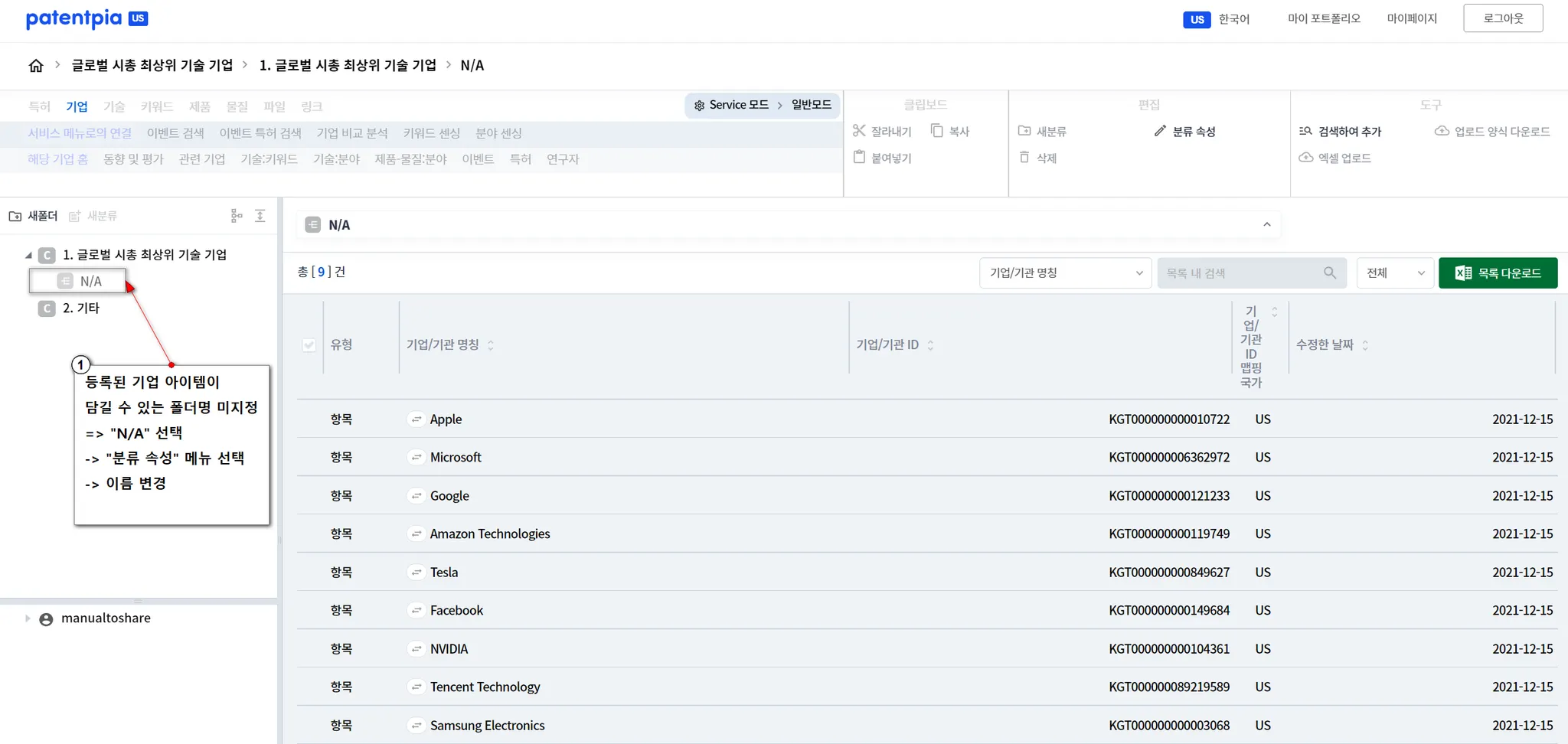The image size is (1568, 744).
Task: Open the 기업/기관 명칭 search field dropdown
Action: pyautogui.click(x=1065, y=273)
